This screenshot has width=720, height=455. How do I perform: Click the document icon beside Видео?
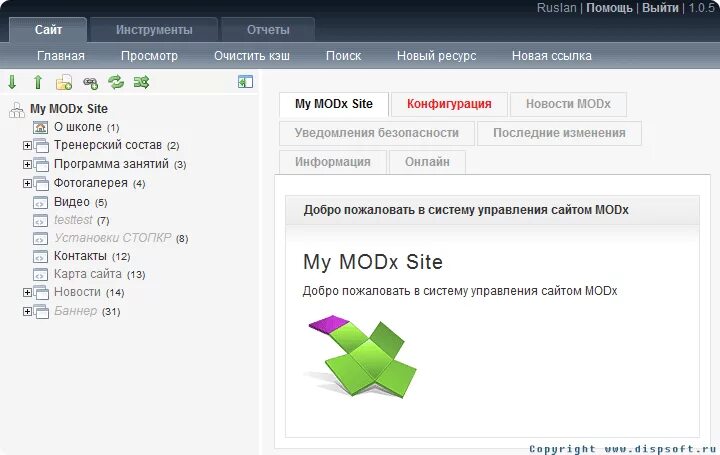[40, 202]
